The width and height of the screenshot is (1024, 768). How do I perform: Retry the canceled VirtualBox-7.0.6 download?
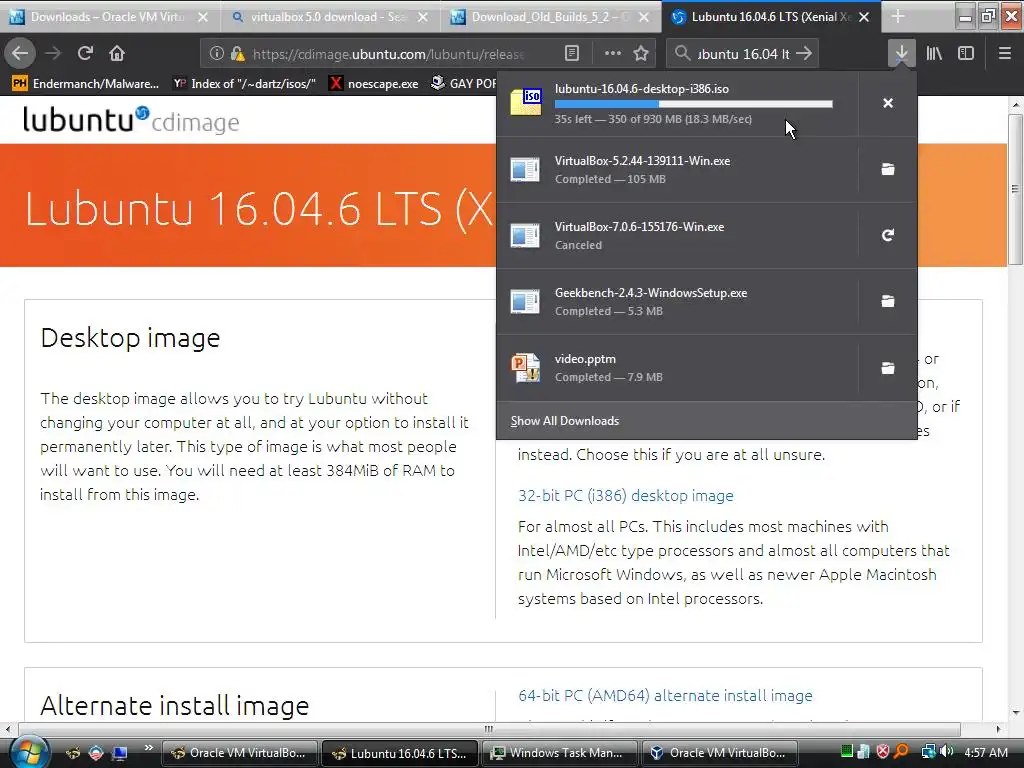[888, 235]
